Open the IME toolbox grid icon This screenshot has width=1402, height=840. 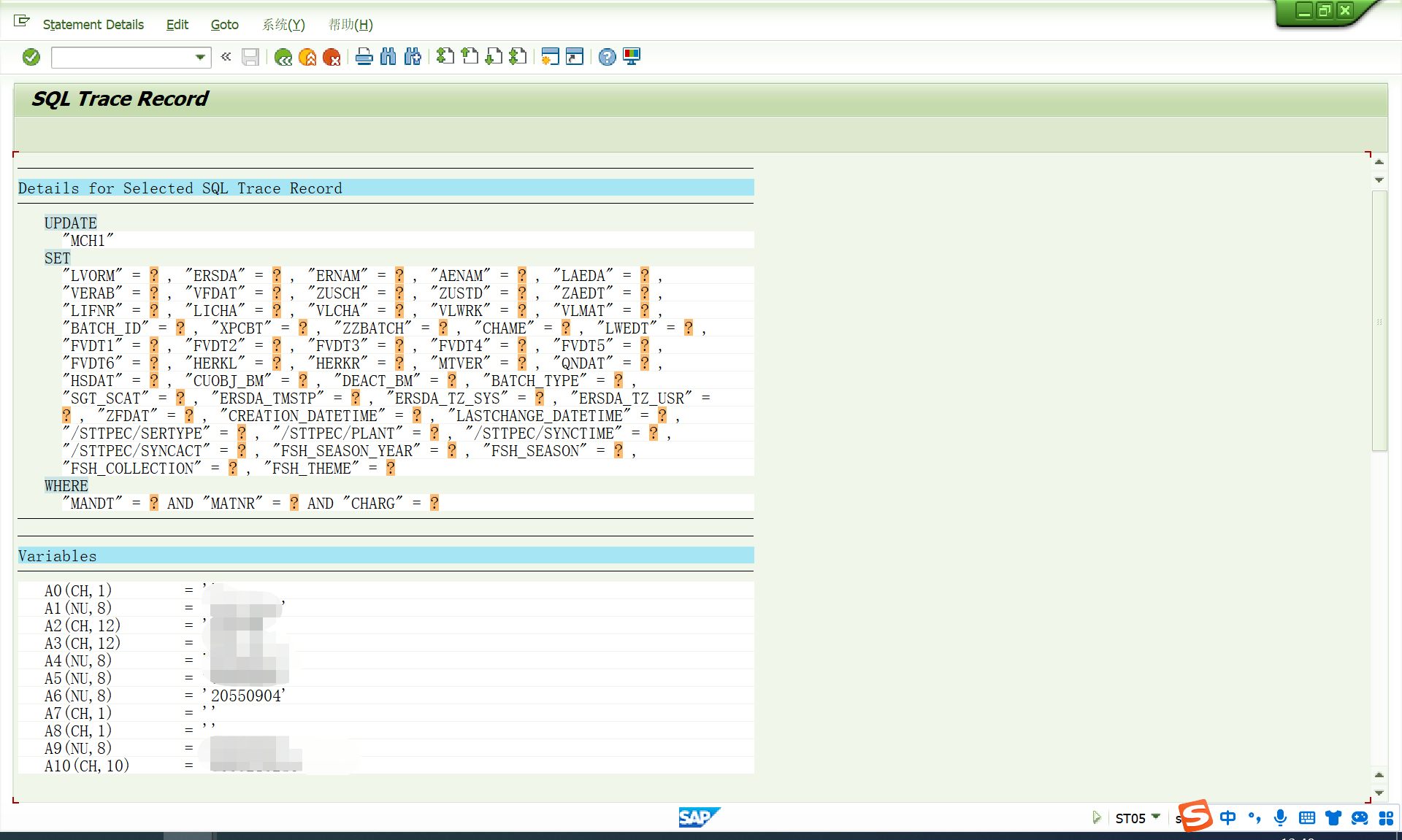1386,818
